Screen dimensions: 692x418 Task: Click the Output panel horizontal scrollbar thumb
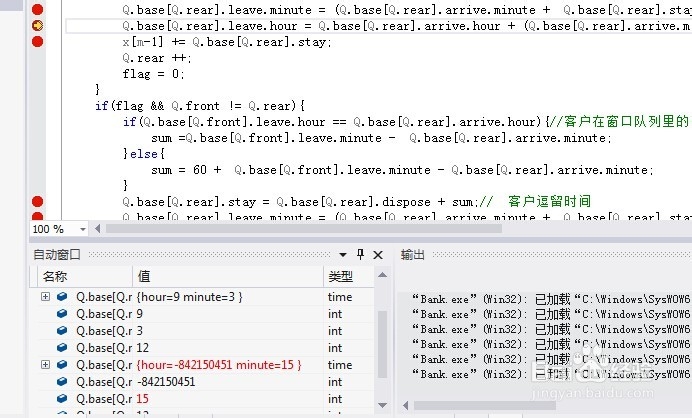(484, 405)
